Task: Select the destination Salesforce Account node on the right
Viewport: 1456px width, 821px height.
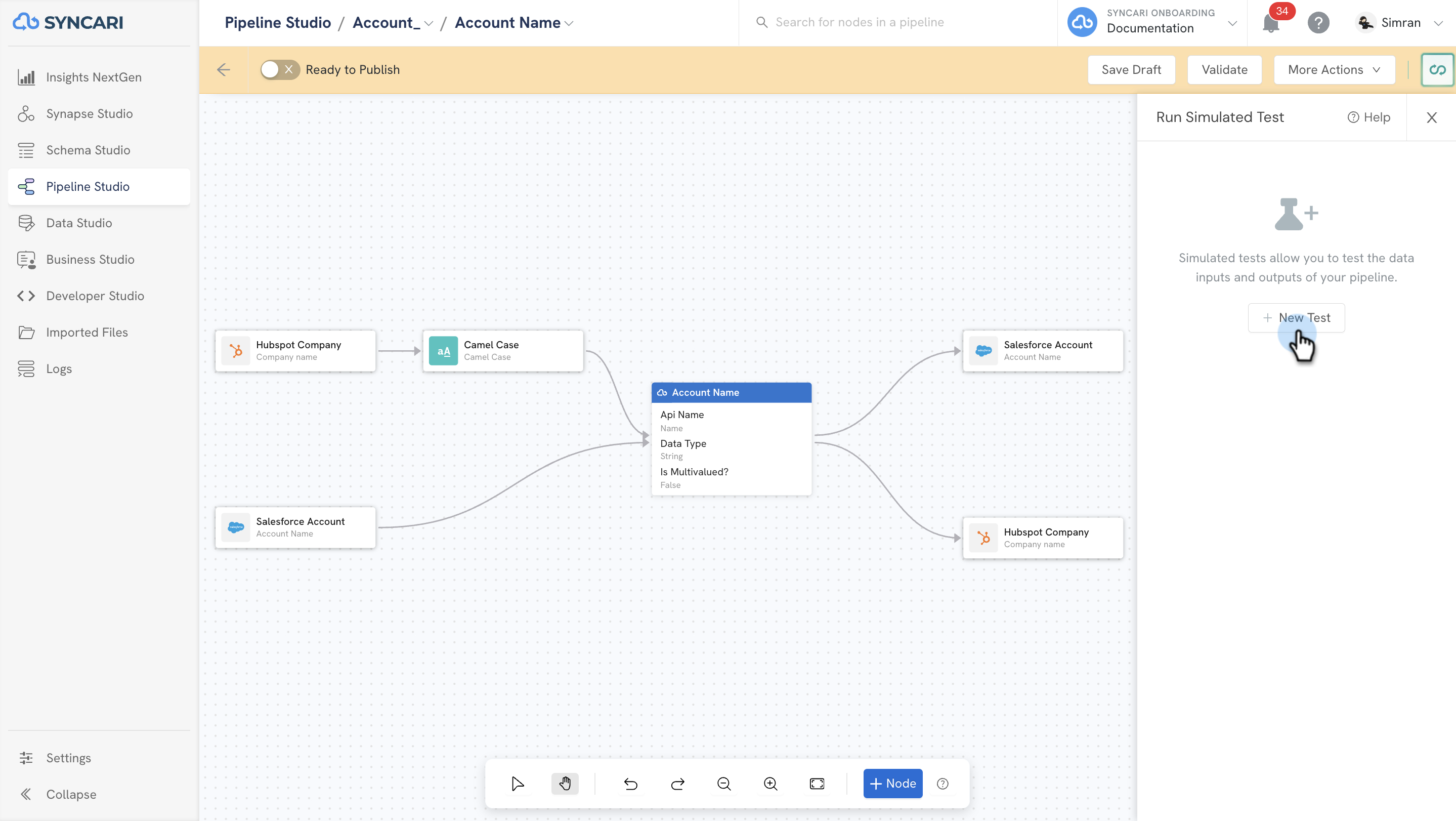Action: (x=1043, y=351)
